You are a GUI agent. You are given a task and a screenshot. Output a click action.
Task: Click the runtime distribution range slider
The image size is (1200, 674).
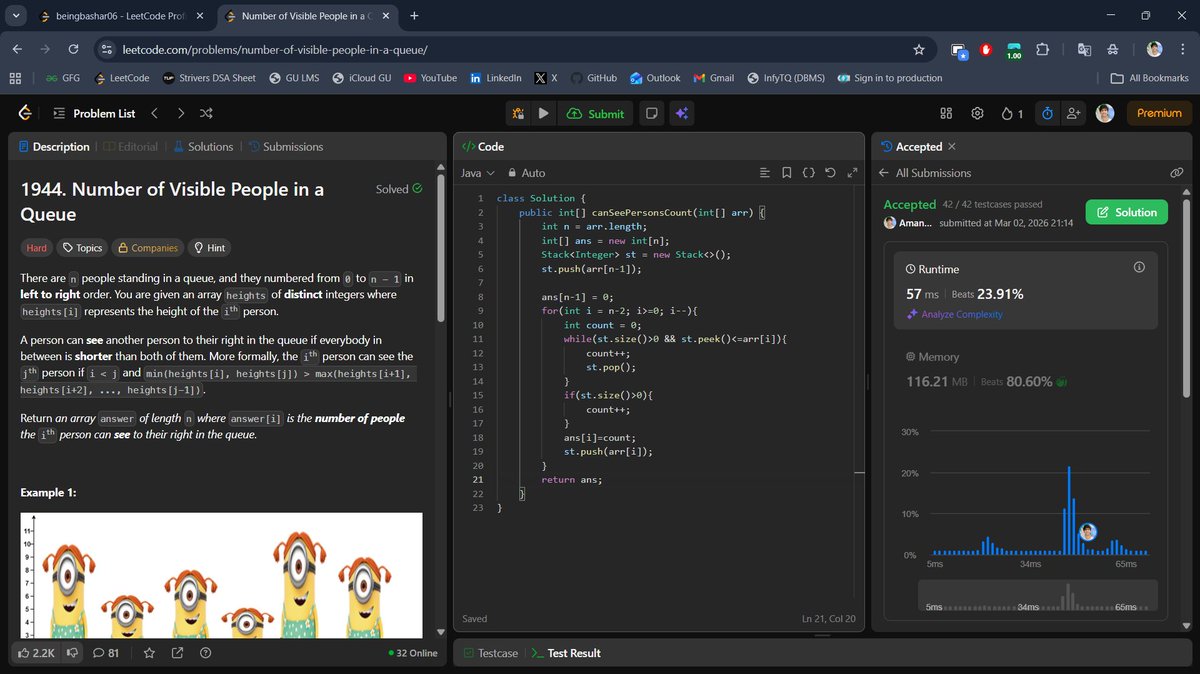(x=1037, y=595)
